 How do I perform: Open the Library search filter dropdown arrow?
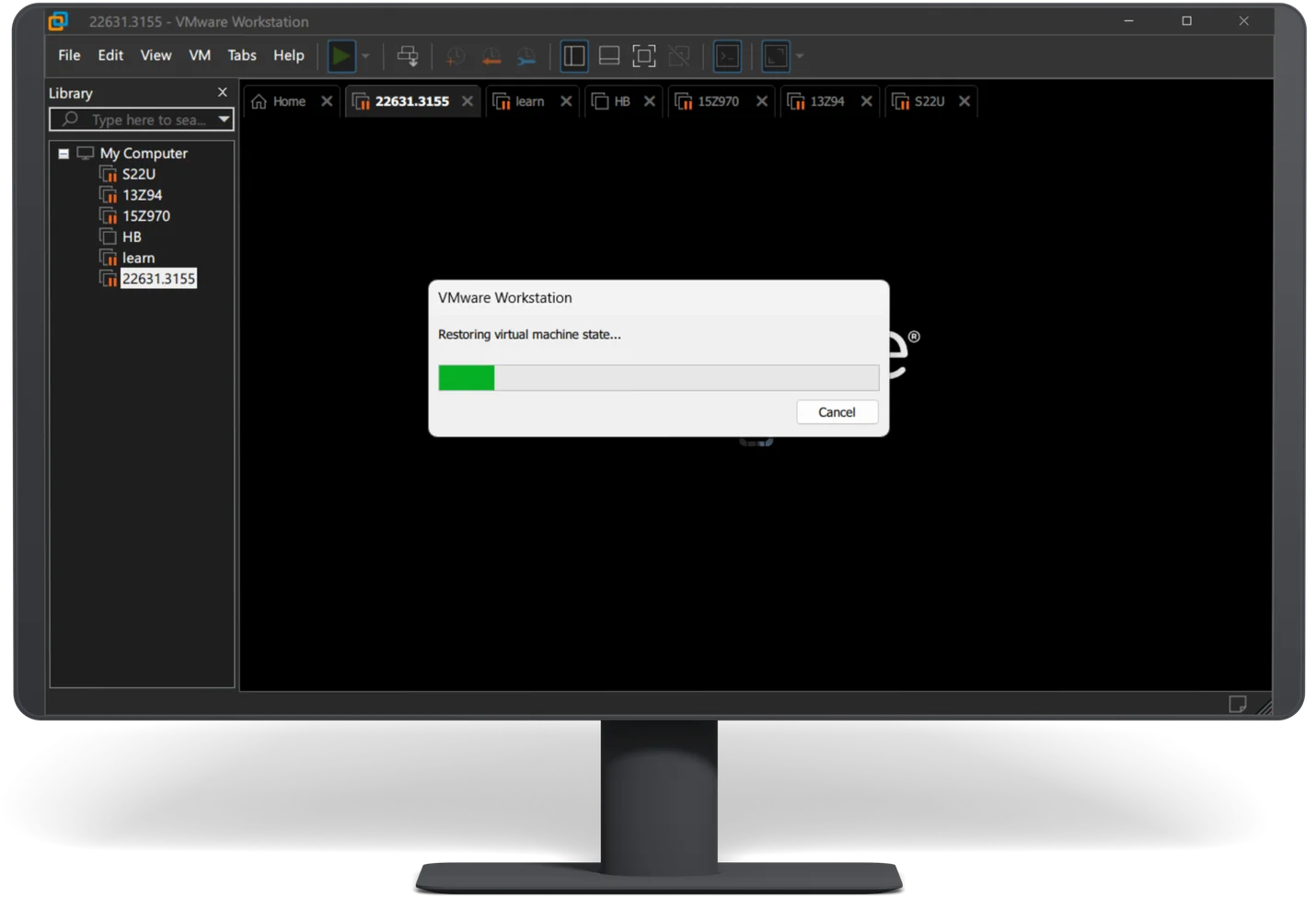224,120
